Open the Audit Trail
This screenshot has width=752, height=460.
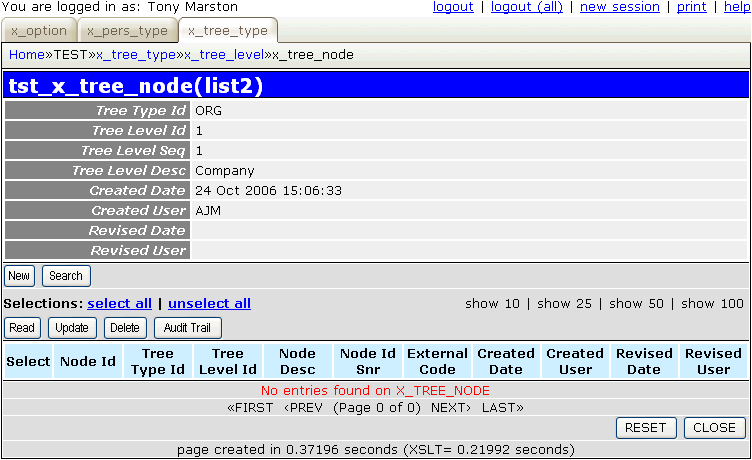[x=188, y=328]
